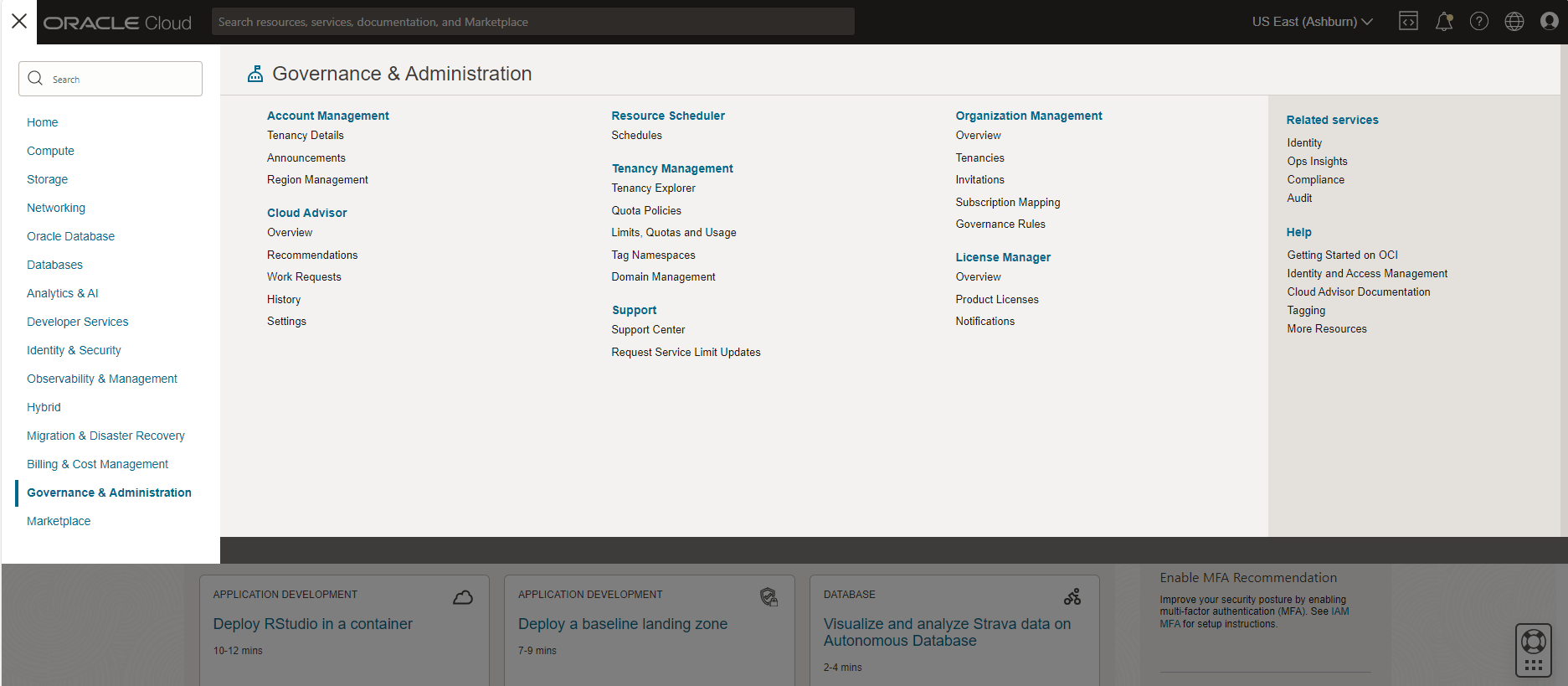The height and width of the screenshot is (686, 1568).
Task: Select Observability & Management menu item
Action: 102,379
